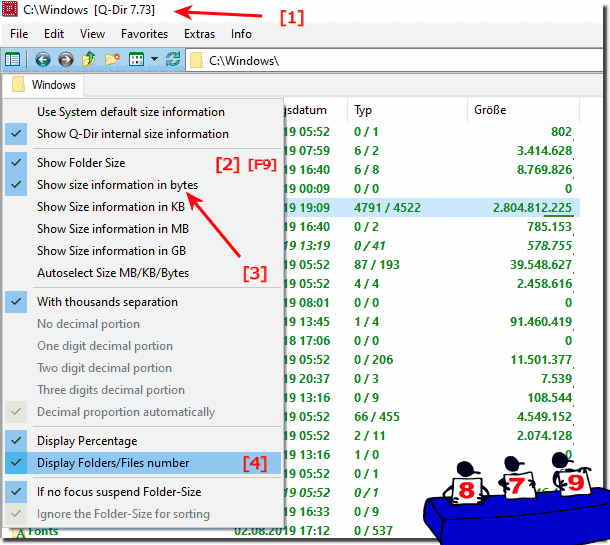Open the Favorites menu
The width and height of the screenshot is (610, 545).
pos(144,34)
